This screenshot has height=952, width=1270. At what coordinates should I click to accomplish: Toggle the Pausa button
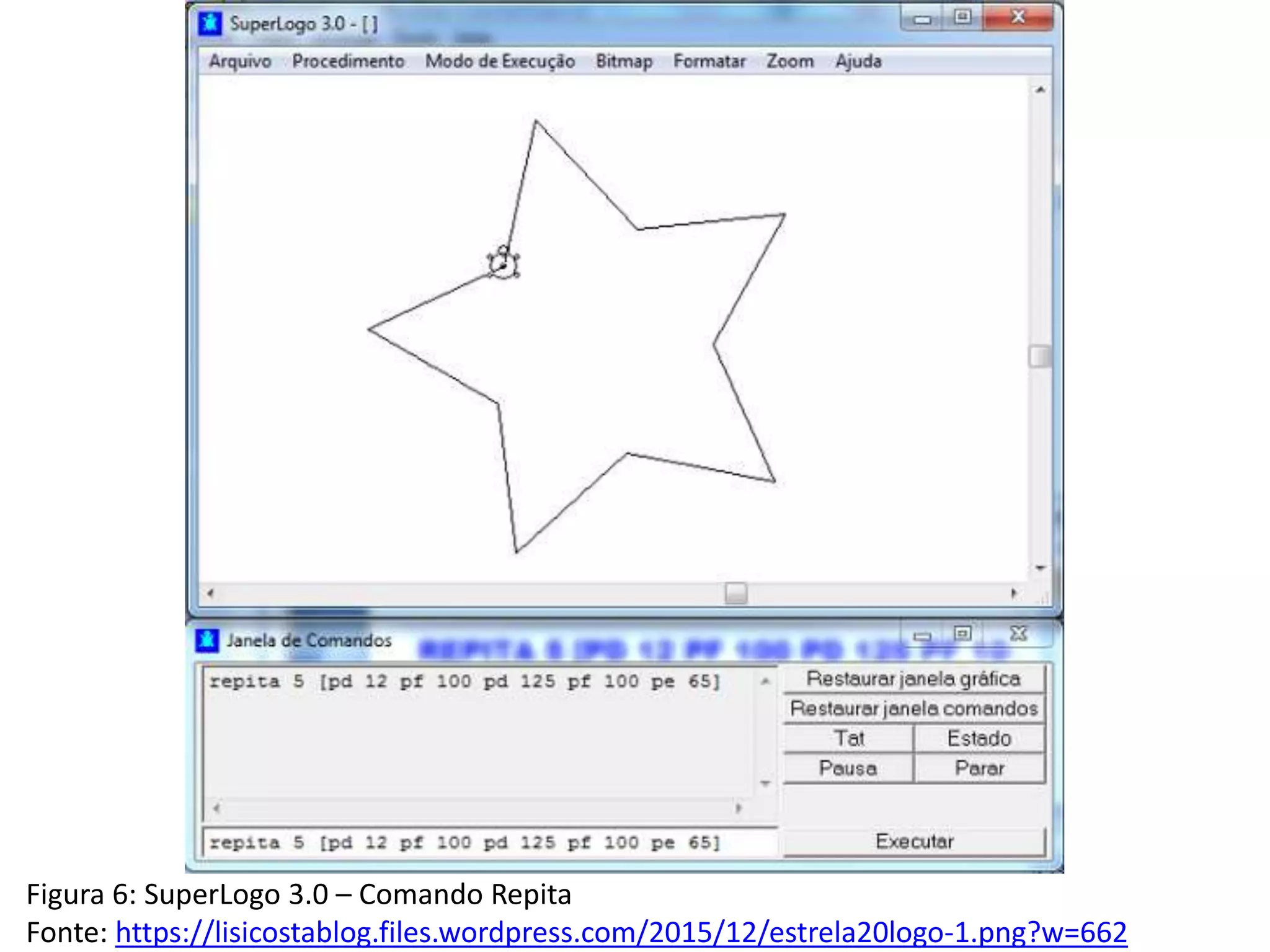tap(848, 769)
